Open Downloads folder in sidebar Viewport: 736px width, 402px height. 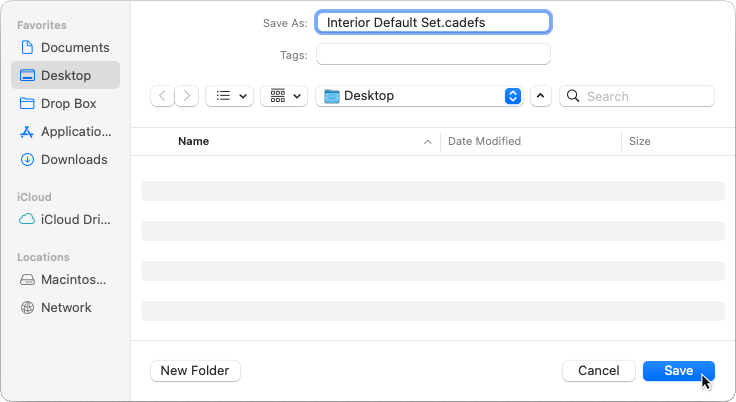(65, 159)
